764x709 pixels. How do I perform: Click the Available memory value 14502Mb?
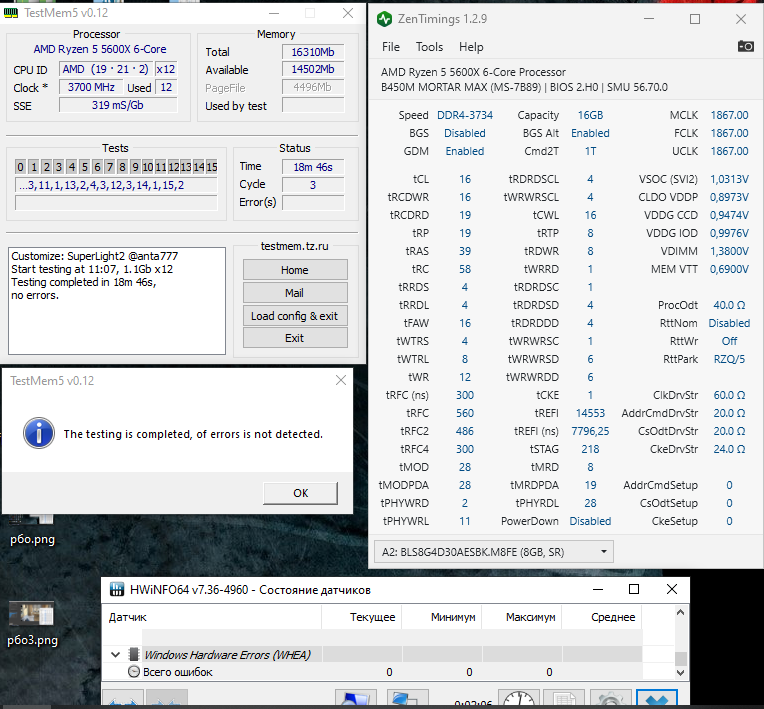click(x=313, y=69)
